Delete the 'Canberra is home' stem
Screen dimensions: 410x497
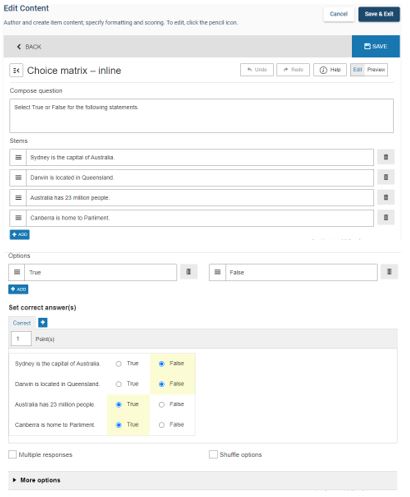click(386, 217)
